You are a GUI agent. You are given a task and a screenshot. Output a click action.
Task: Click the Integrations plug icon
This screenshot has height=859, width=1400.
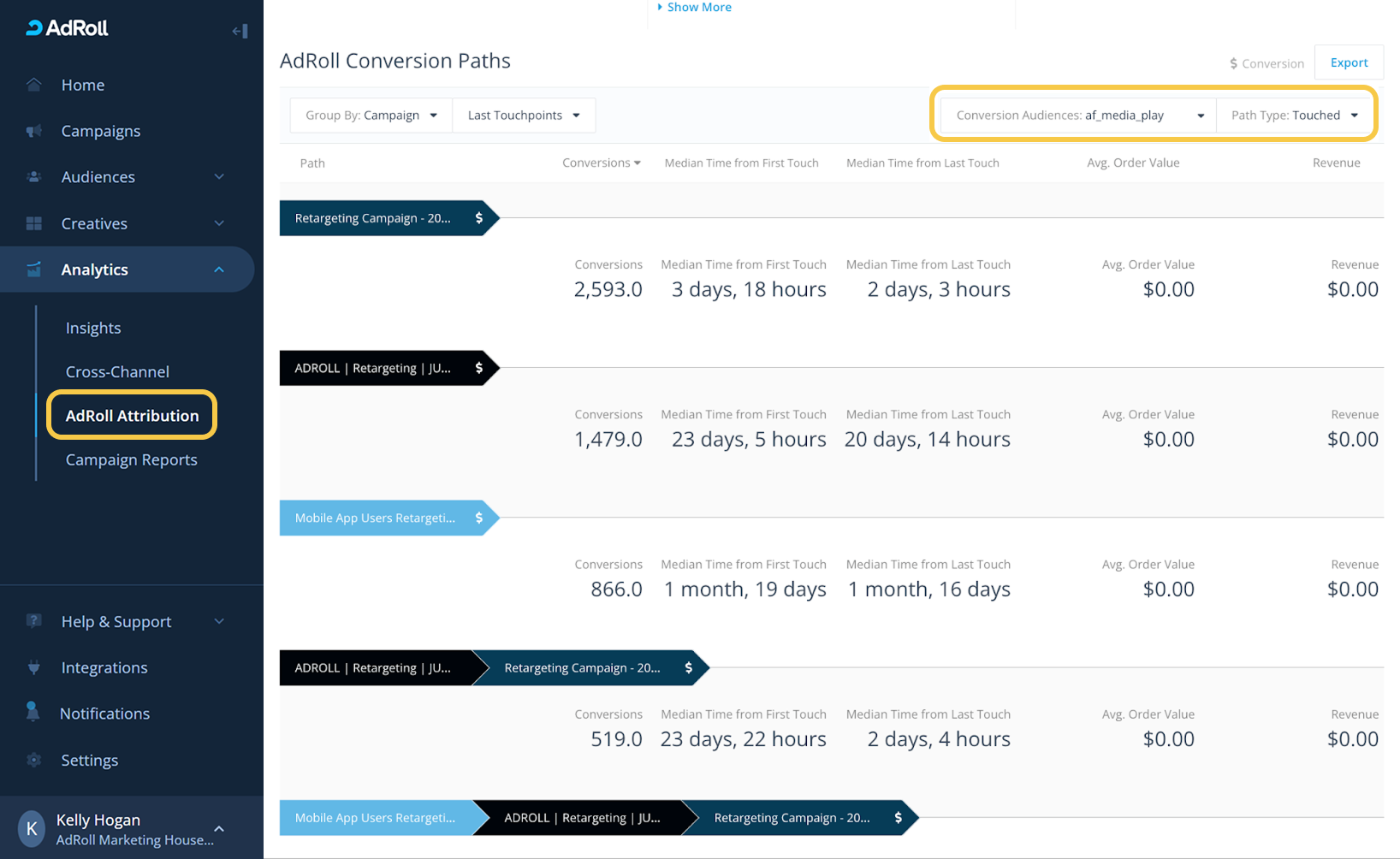click(x=34, y=667)
